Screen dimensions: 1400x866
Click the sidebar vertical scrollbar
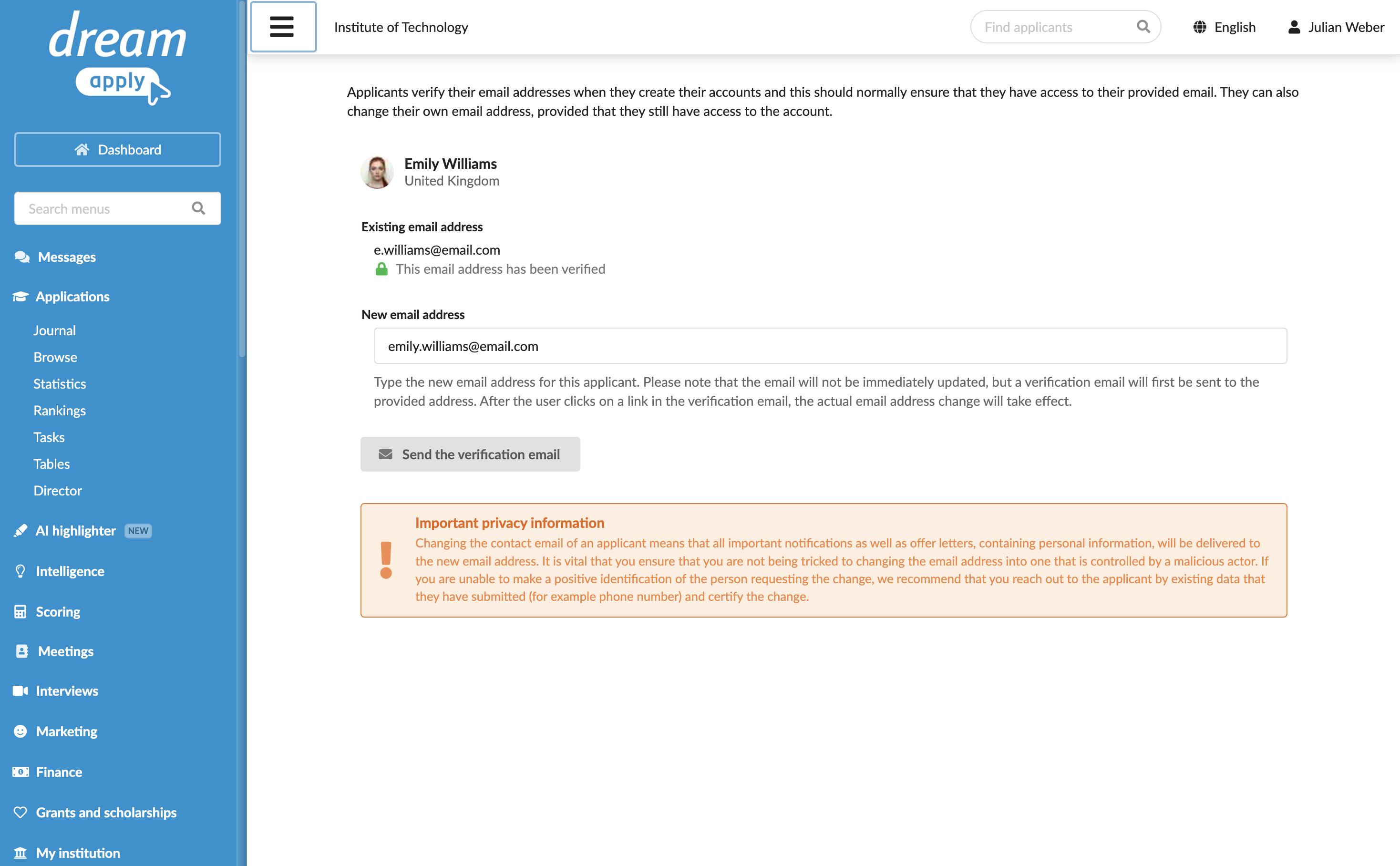coord(242,178)
